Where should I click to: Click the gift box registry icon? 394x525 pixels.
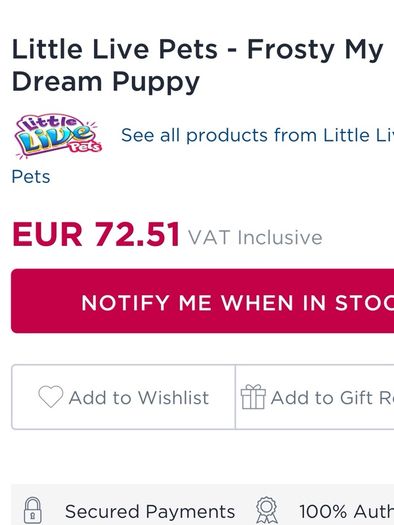click(253, 397)
